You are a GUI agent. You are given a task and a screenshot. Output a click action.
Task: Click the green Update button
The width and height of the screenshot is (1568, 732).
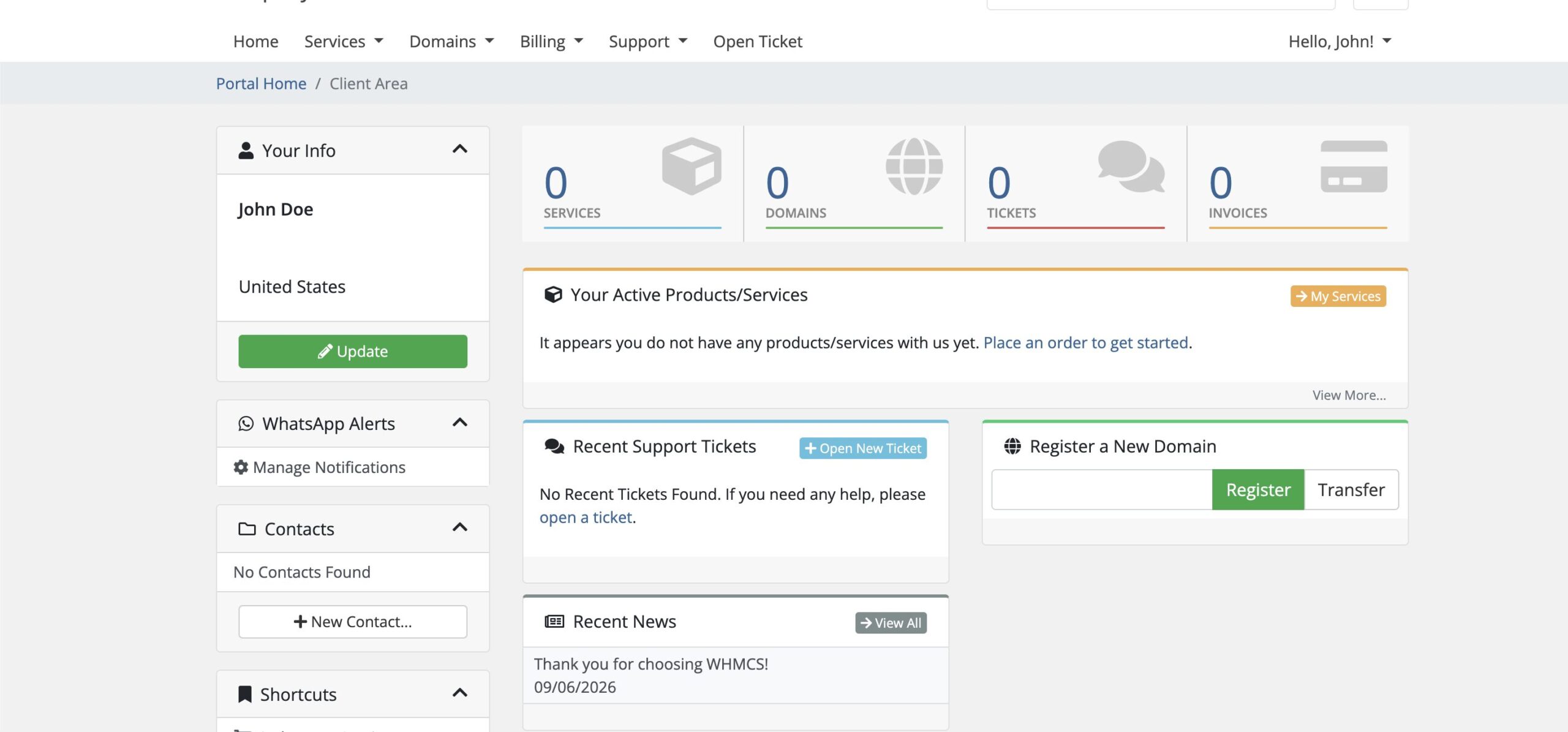[353, 351]
